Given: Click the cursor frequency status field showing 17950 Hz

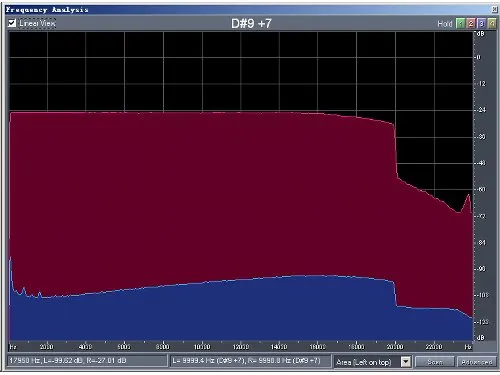Looking at the screenshot, I should [87, 361].
